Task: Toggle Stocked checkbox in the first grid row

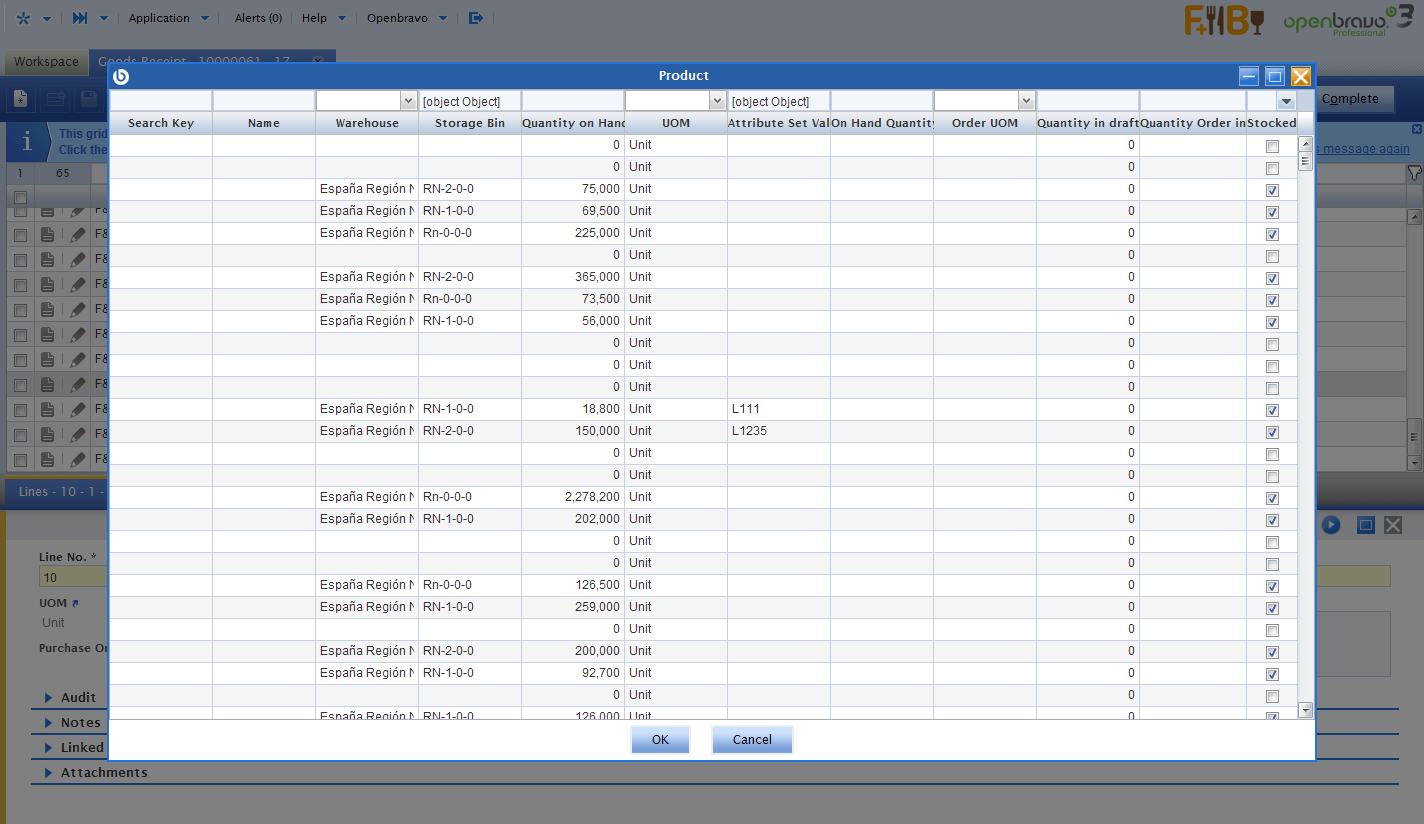Action: 1272,146
